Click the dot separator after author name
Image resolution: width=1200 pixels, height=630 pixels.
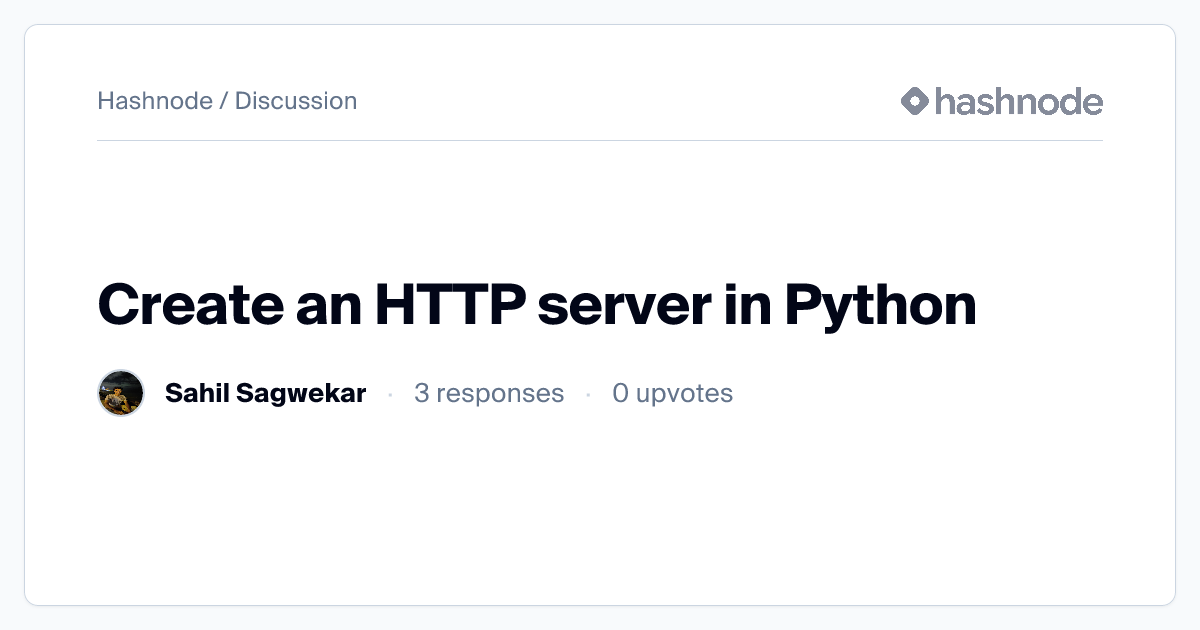[x=390, y=394]
